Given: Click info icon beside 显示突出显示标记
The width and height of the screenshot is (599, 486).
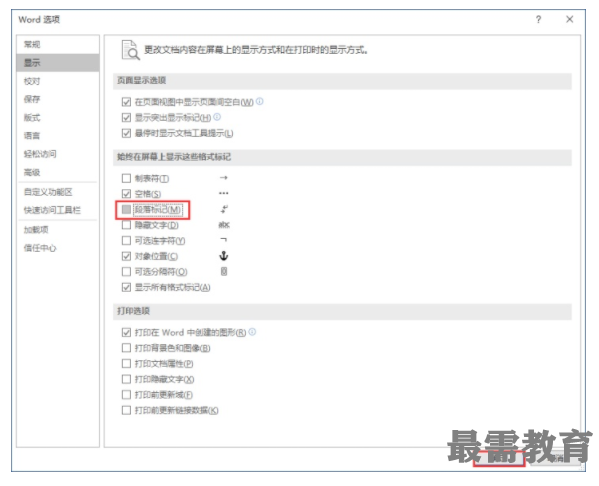Looking at the screenshot, I should [x=217, y=117].
